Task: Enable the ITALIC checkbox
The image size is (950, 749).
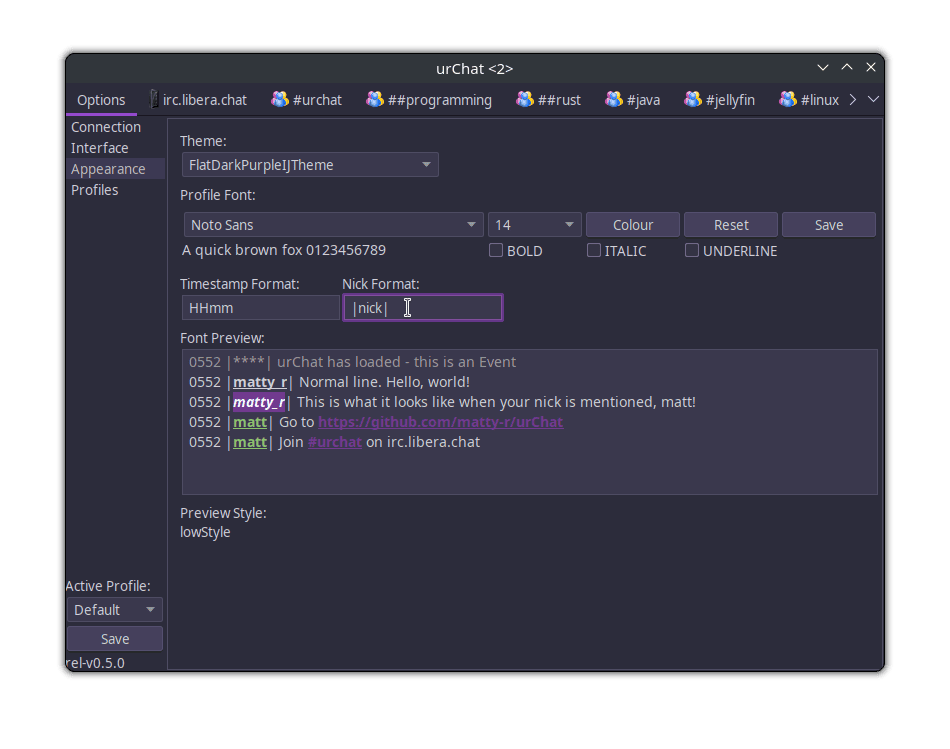Action: (594, 250)
